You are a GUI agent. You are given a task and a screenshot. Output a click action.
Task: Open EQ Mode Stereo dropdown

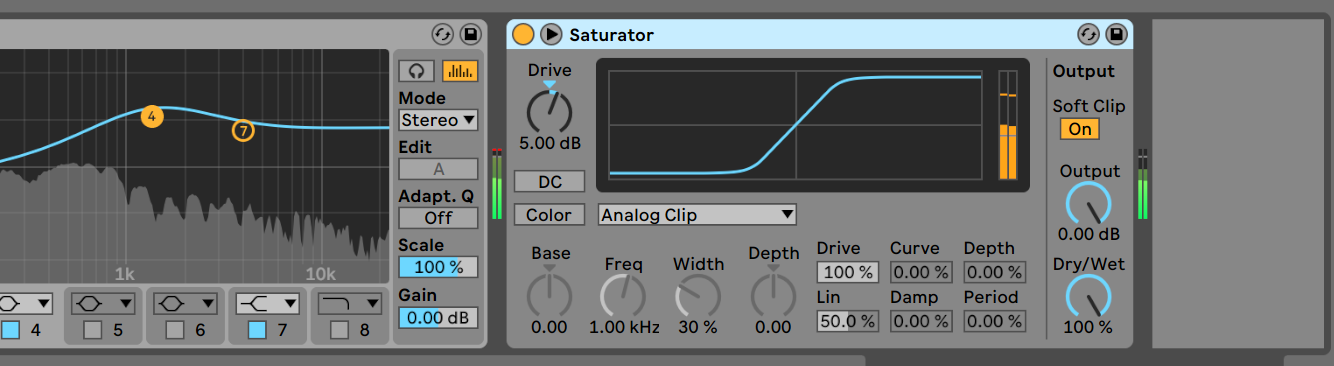(438, 120)
